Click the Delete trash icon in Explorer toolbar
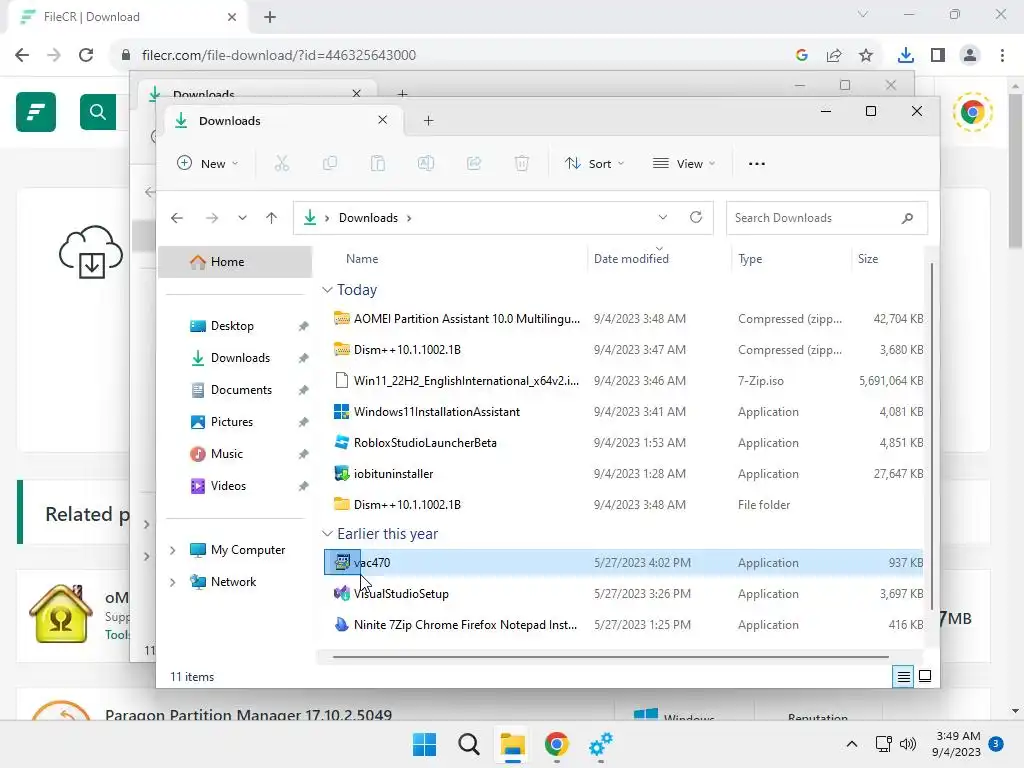 [x=522, y=163]
